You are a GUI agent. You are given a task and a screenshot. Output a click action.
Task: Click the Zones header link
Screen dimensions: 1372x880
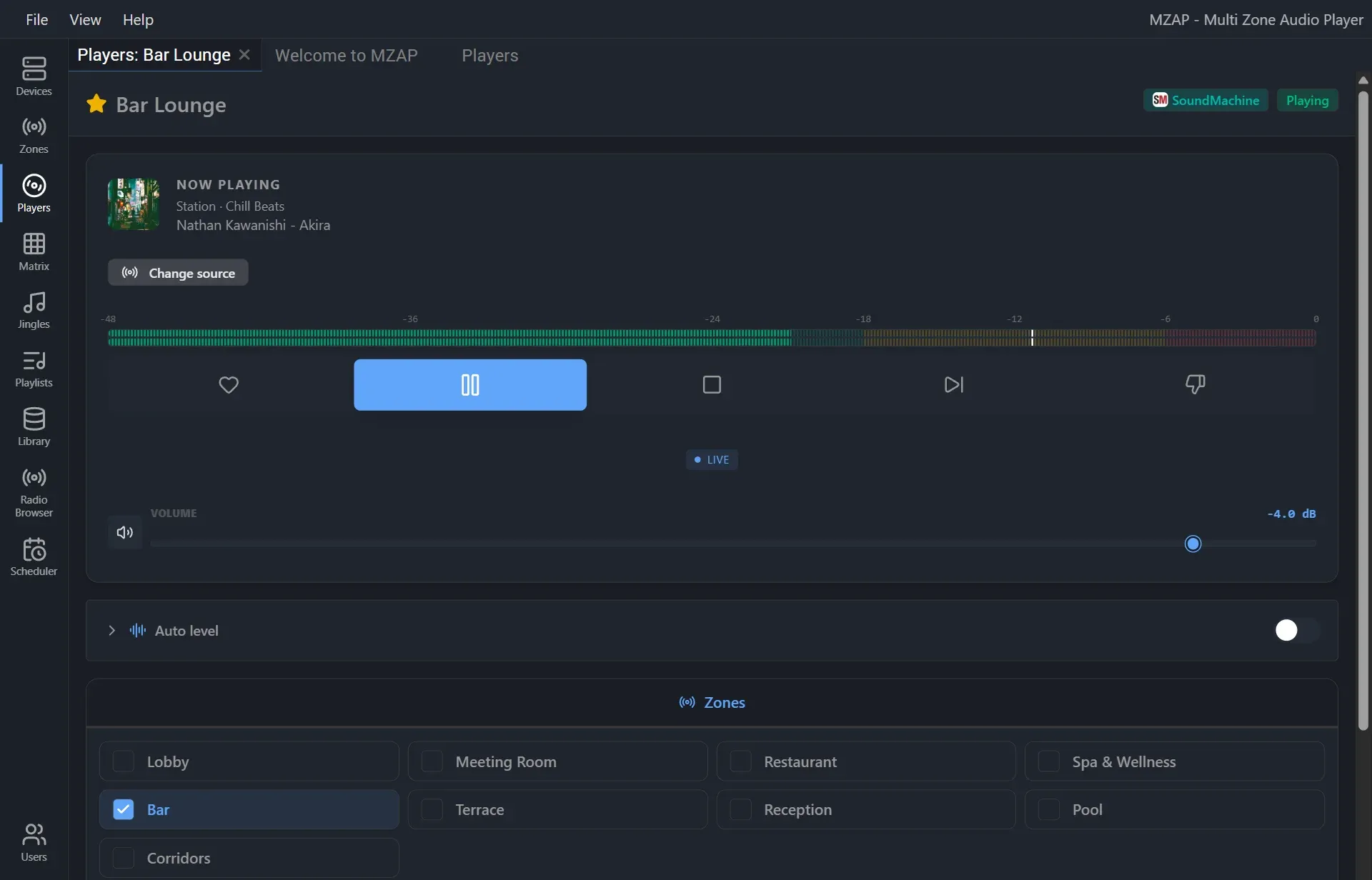(712, 702)
